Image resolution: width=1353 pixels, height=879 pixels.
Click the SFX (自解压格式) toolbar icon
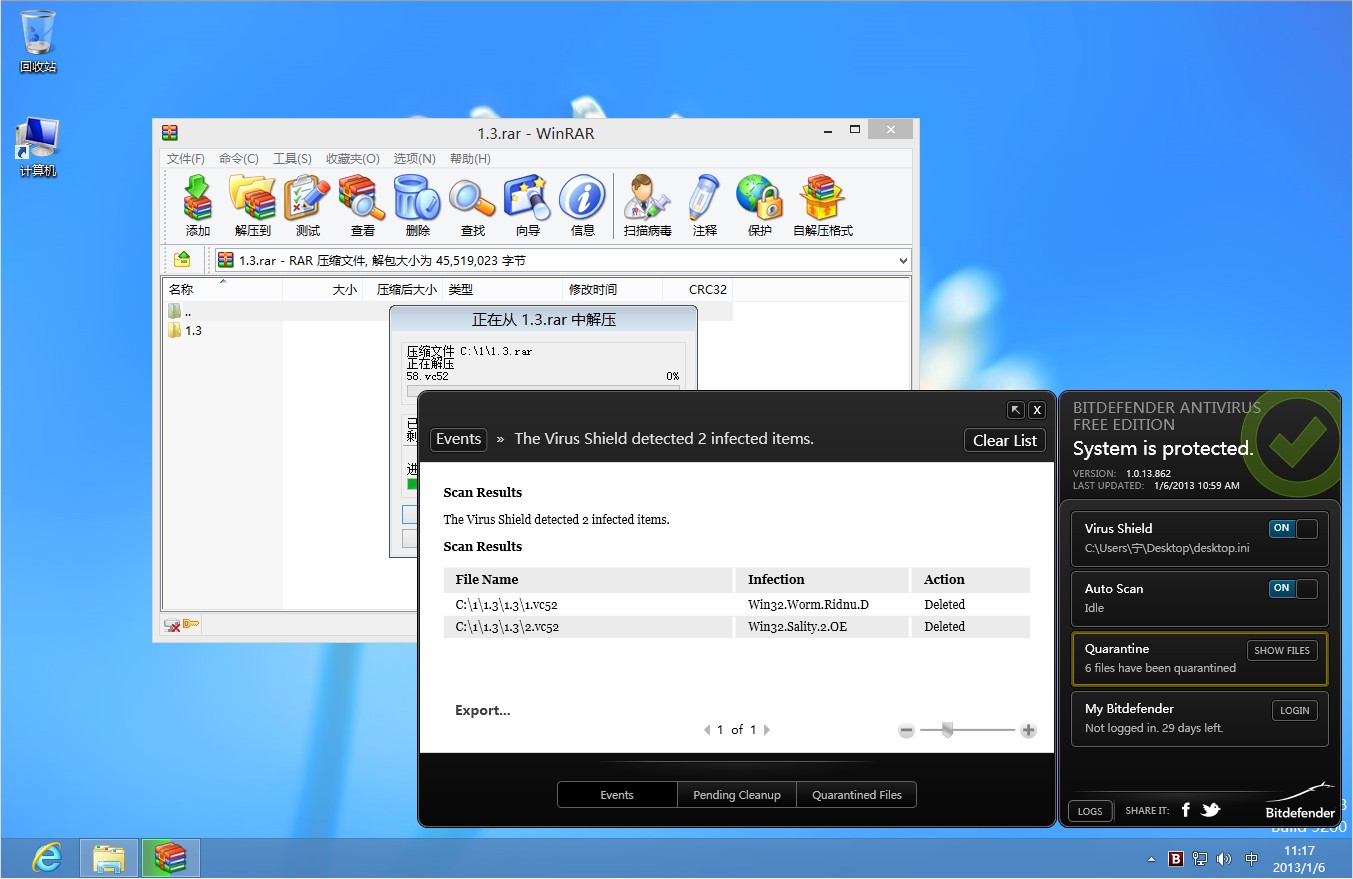[x=823, y=205]
